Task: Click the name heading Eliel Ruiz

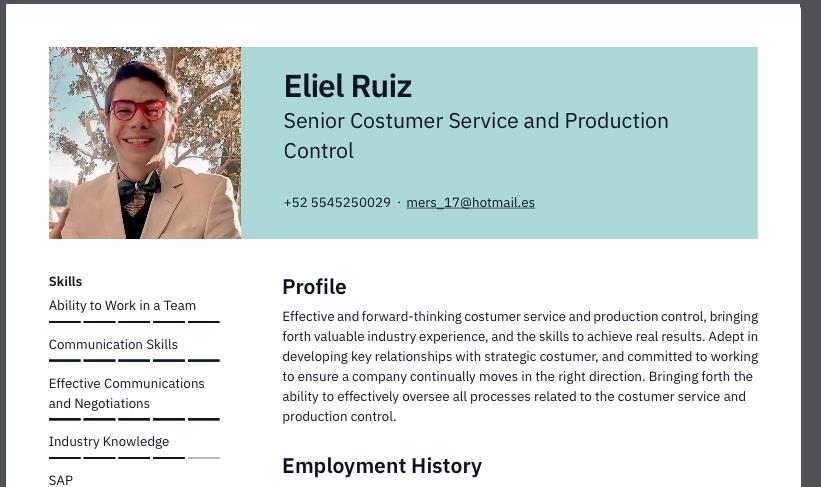Action: click(x=347, y=87)
